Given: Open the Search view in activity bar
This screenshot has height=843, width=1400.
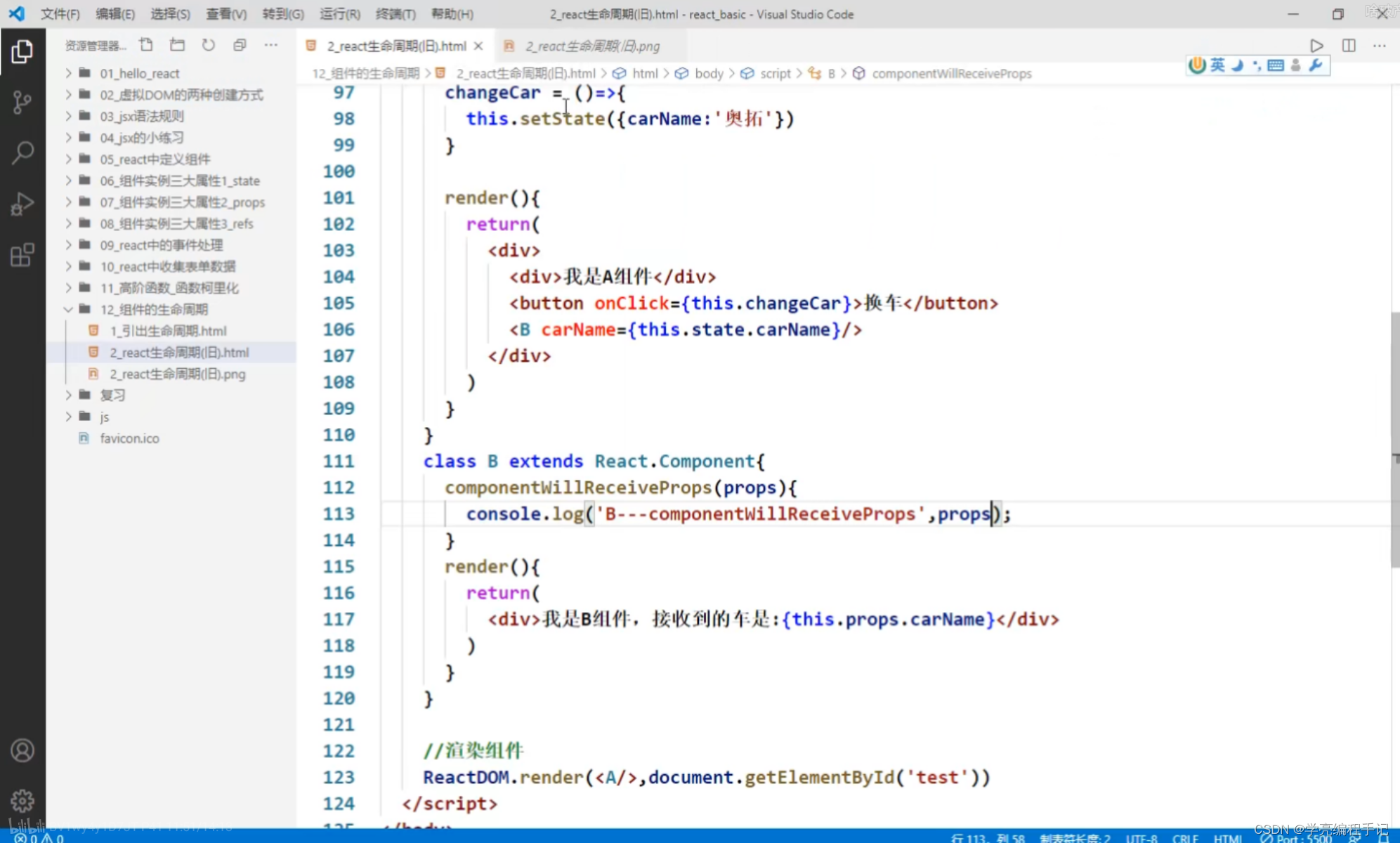Looking at the screenshot, I should pyautogui.click(x=22, y=152).
